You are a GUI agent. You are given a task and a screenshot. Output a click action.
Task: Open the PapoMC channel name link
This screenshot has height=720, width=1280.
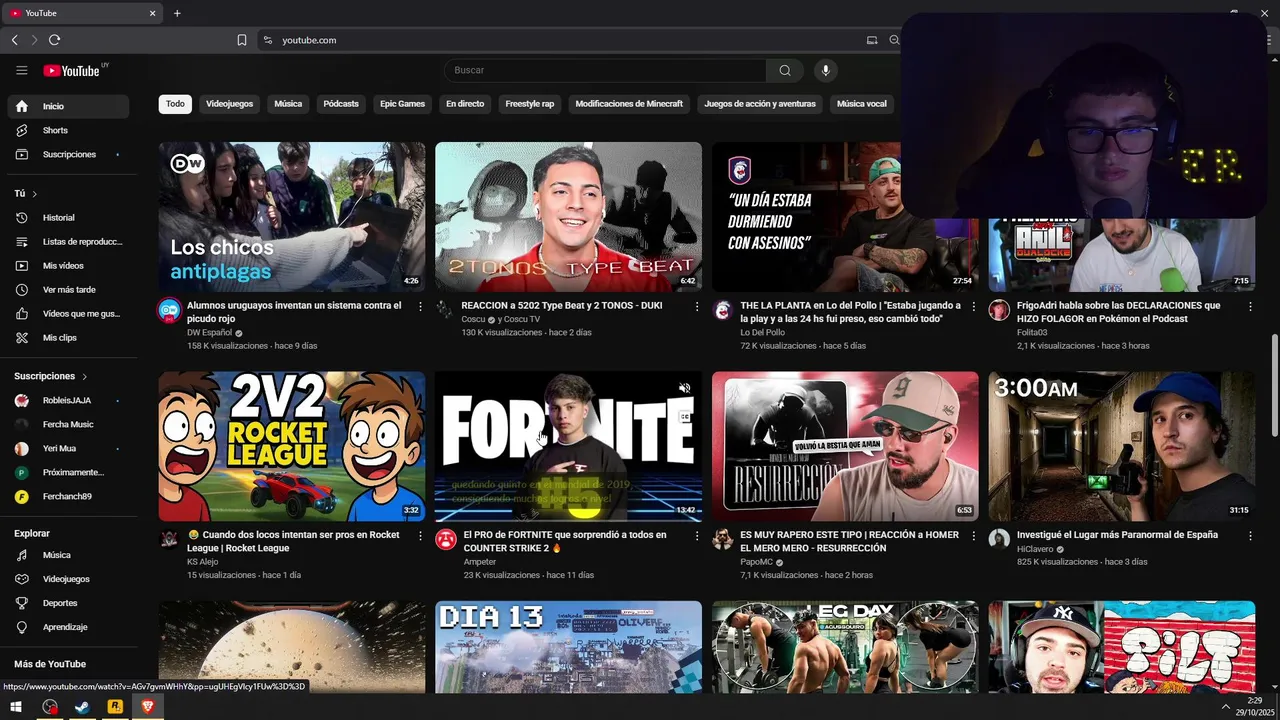757,562
